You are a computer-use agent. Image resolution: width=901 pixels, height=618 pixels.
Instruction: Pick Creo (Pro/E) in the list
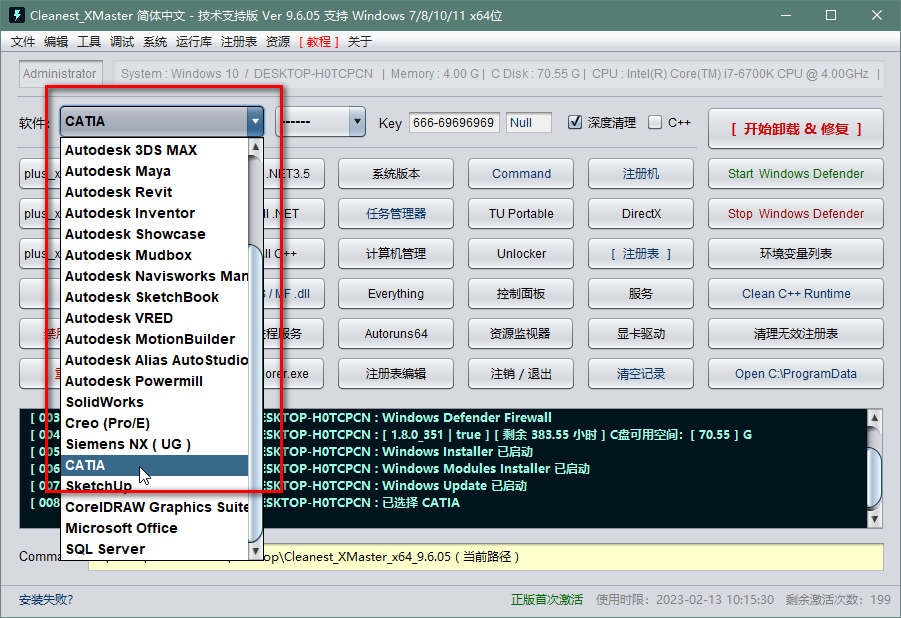pos(155,423)
